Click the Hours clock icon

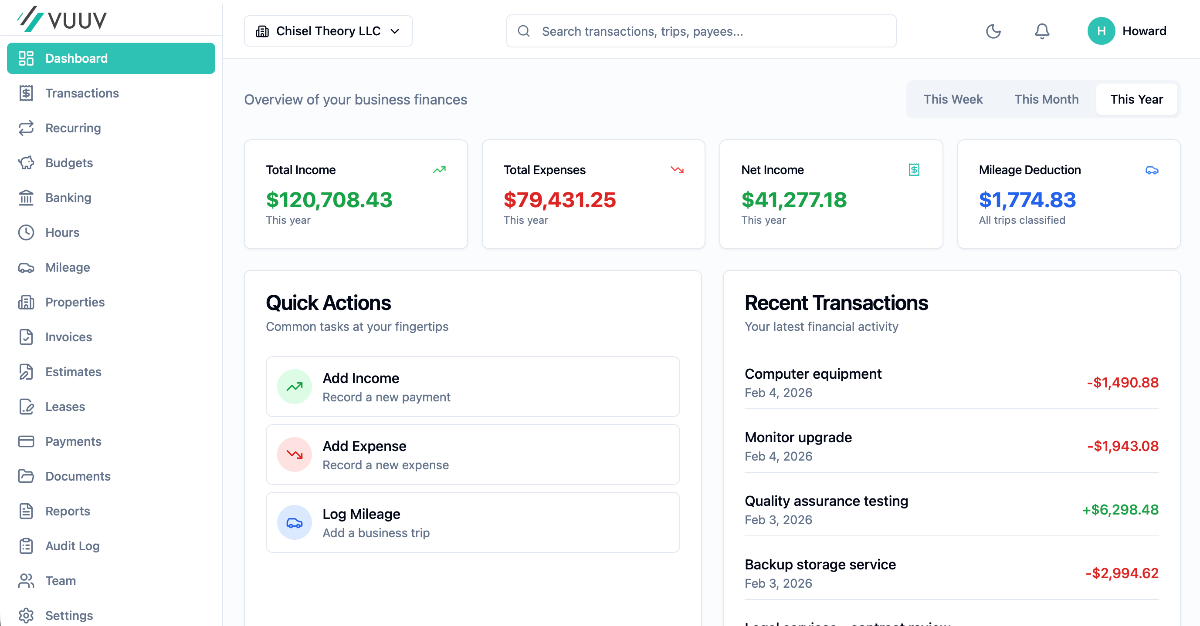(26, 232)
